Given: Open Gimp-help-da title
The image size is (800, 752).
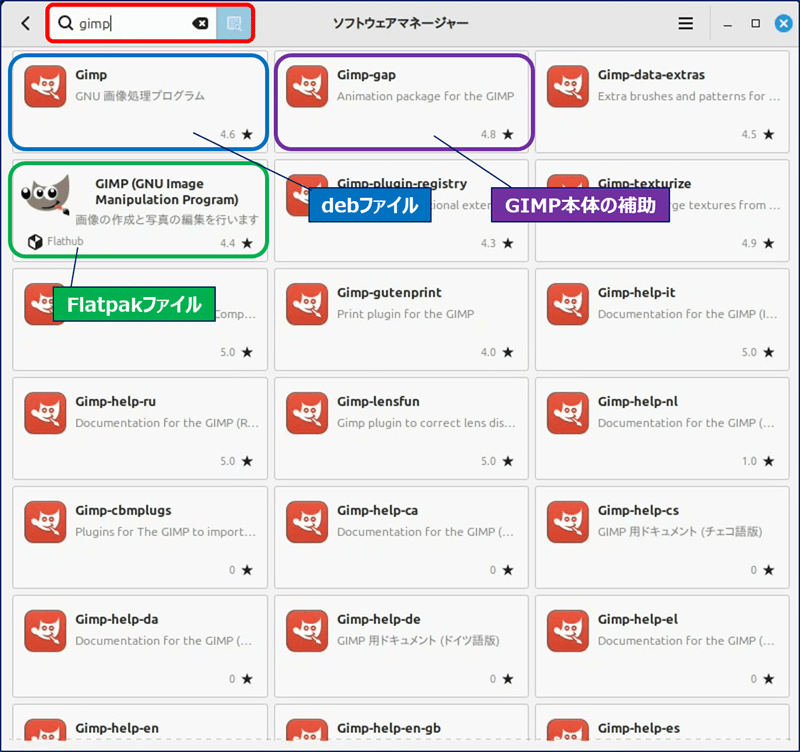Looking at the screenshot, I should [x=117, y=619].
